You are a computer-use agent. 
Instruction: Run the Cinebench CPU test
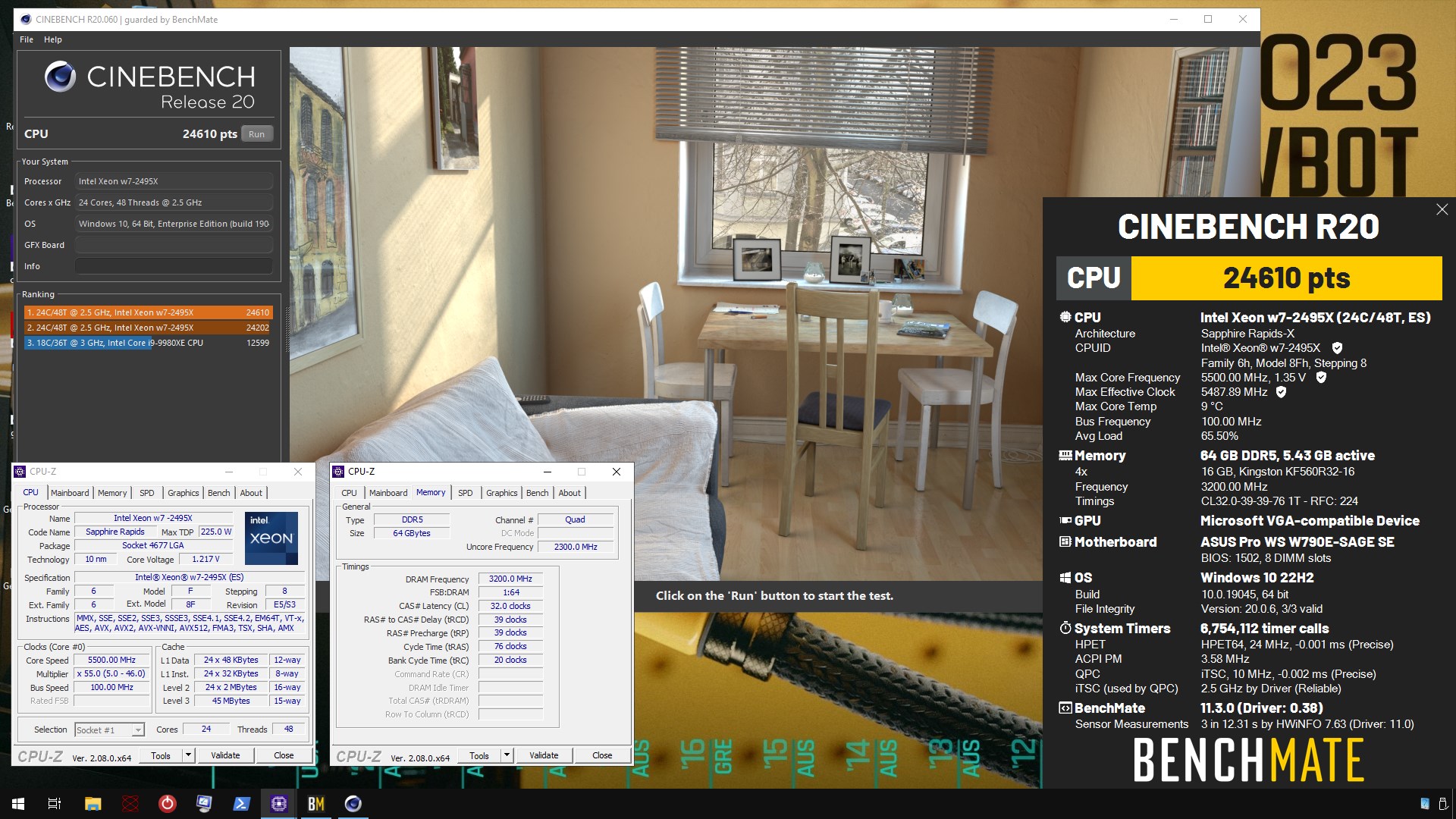pos(257,134)
